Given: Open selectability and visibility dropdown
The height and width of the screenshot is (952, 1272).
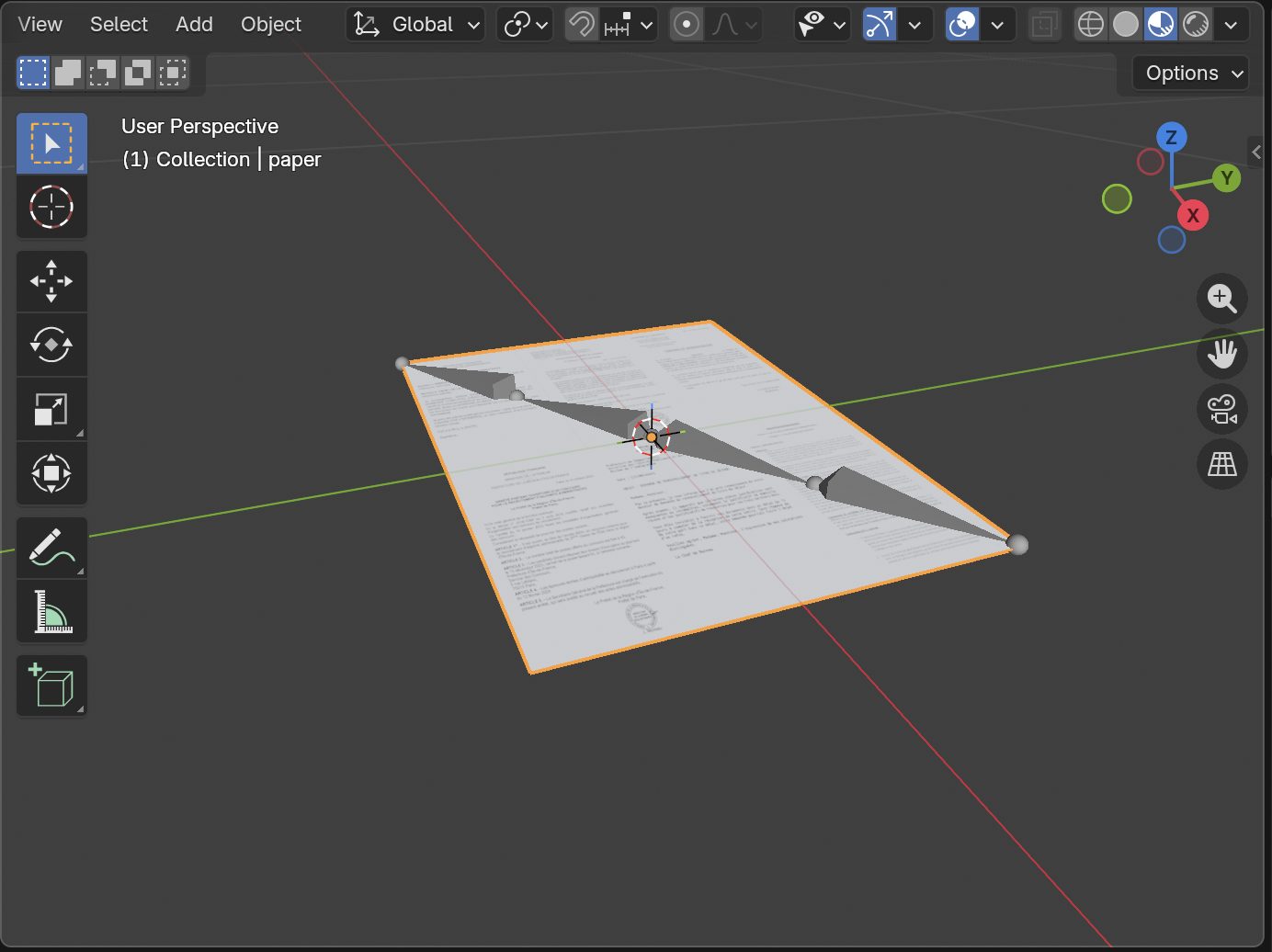Looking at the screenshot, I should (822, 25).
